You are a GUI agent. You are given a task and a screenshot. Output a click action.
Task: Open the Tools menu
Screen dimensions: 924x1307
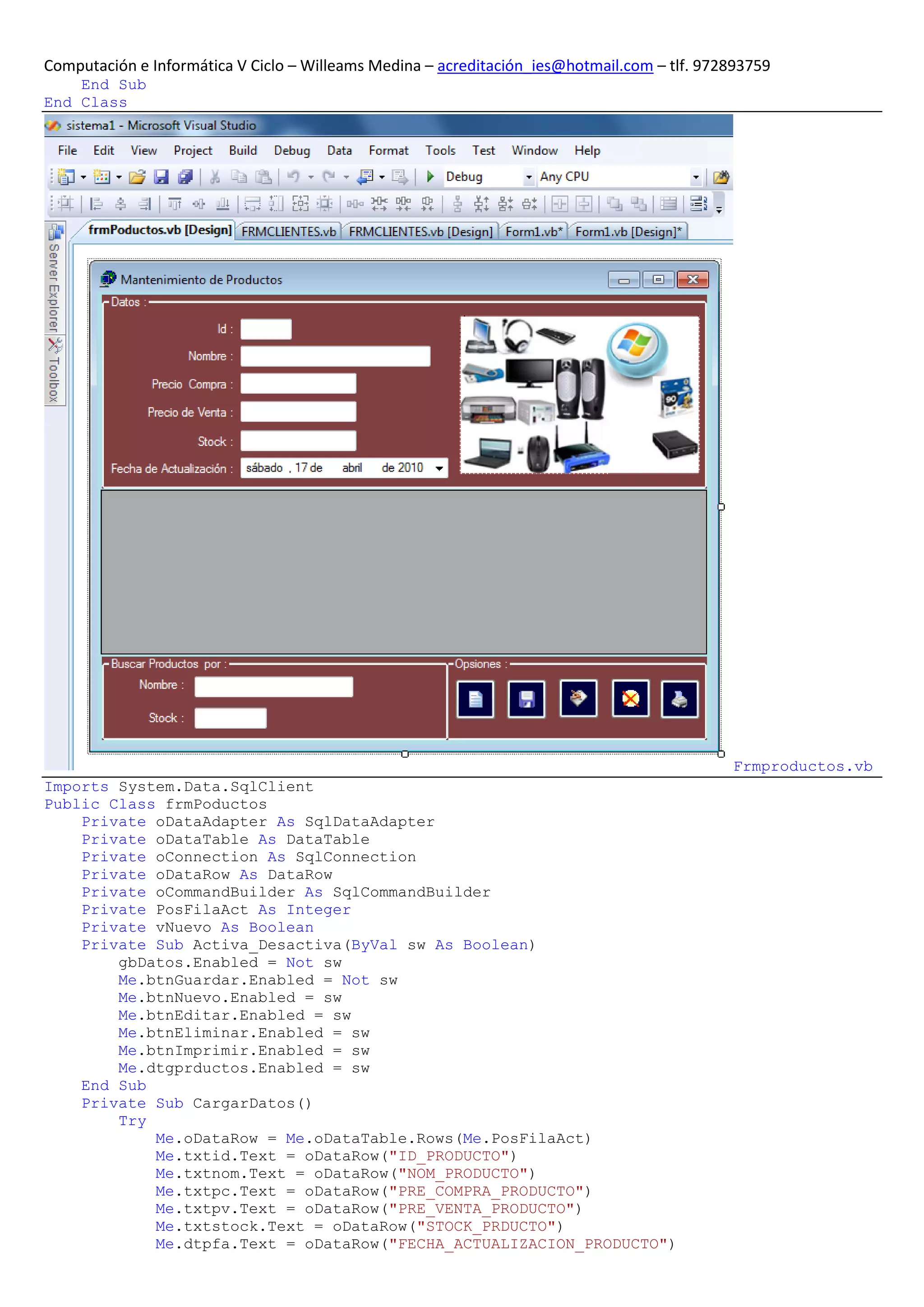[x=440, y=151]
